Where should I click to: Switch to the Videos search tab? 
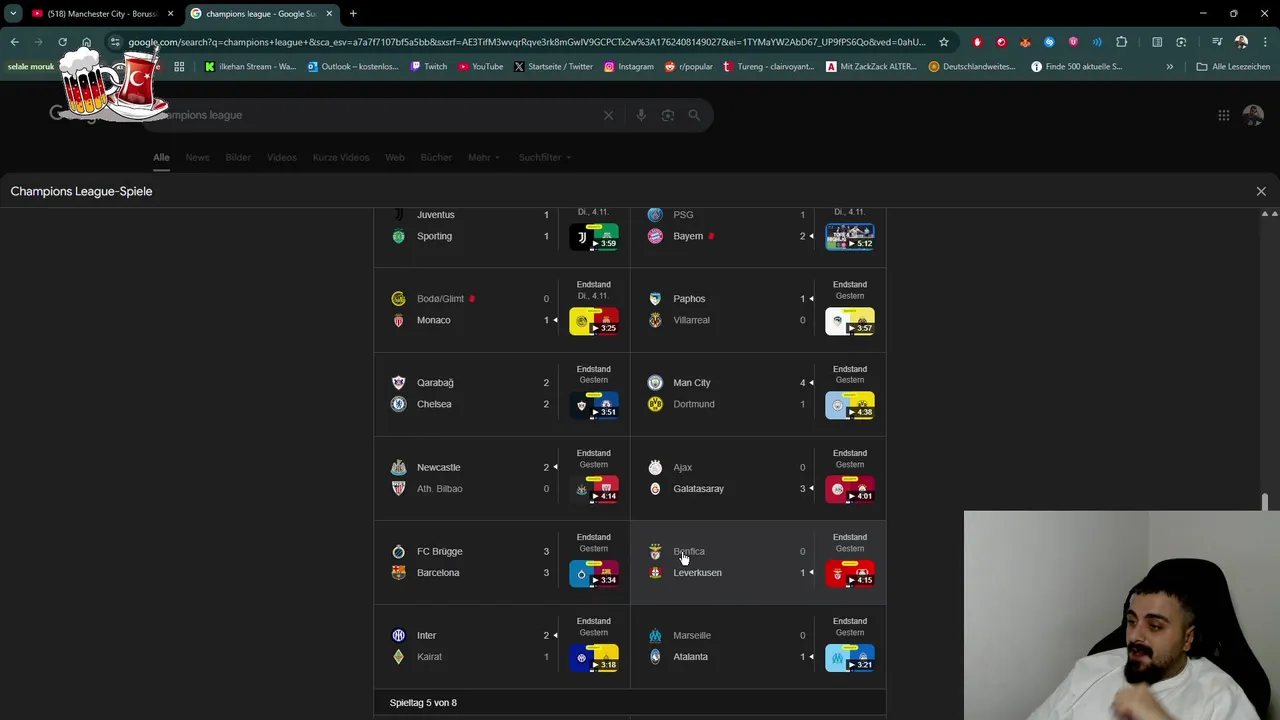(x=282, y=157)
